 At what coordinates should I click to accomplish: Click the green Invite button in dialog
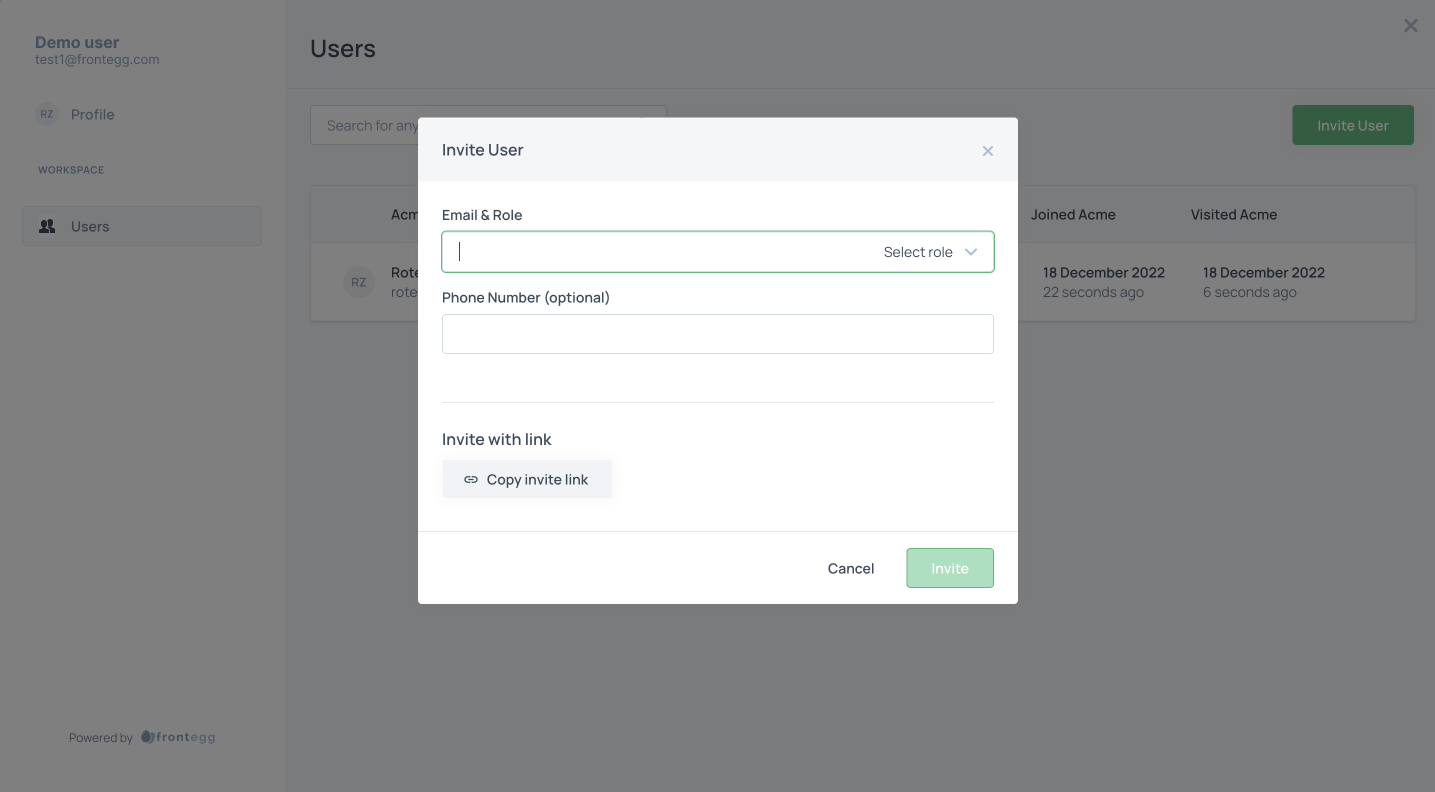coord(949,568)
